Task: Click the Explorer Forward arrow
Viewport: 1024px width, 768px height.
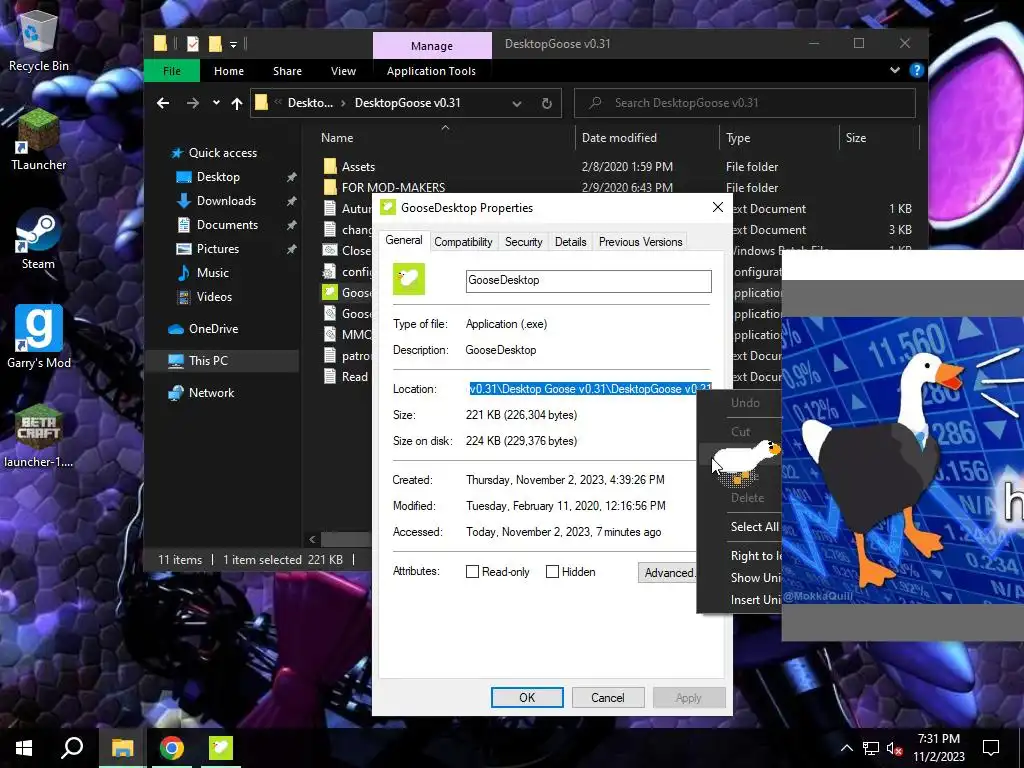Action: 192,103
